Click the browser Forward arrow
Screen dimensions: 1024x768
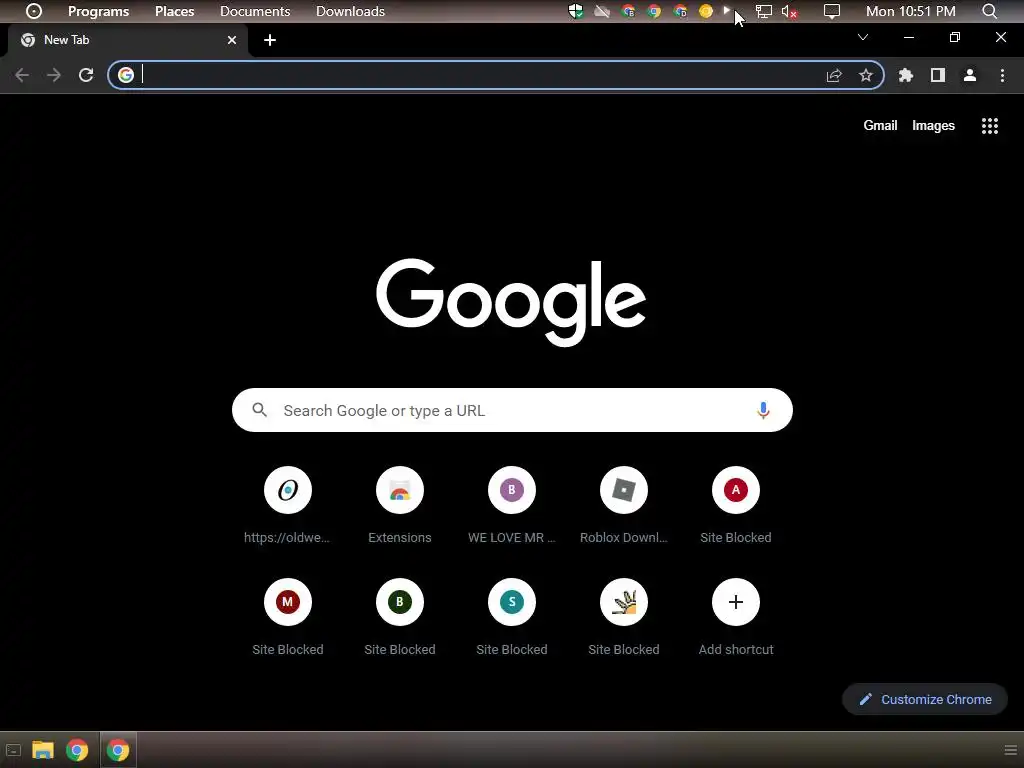coord(54,75)
